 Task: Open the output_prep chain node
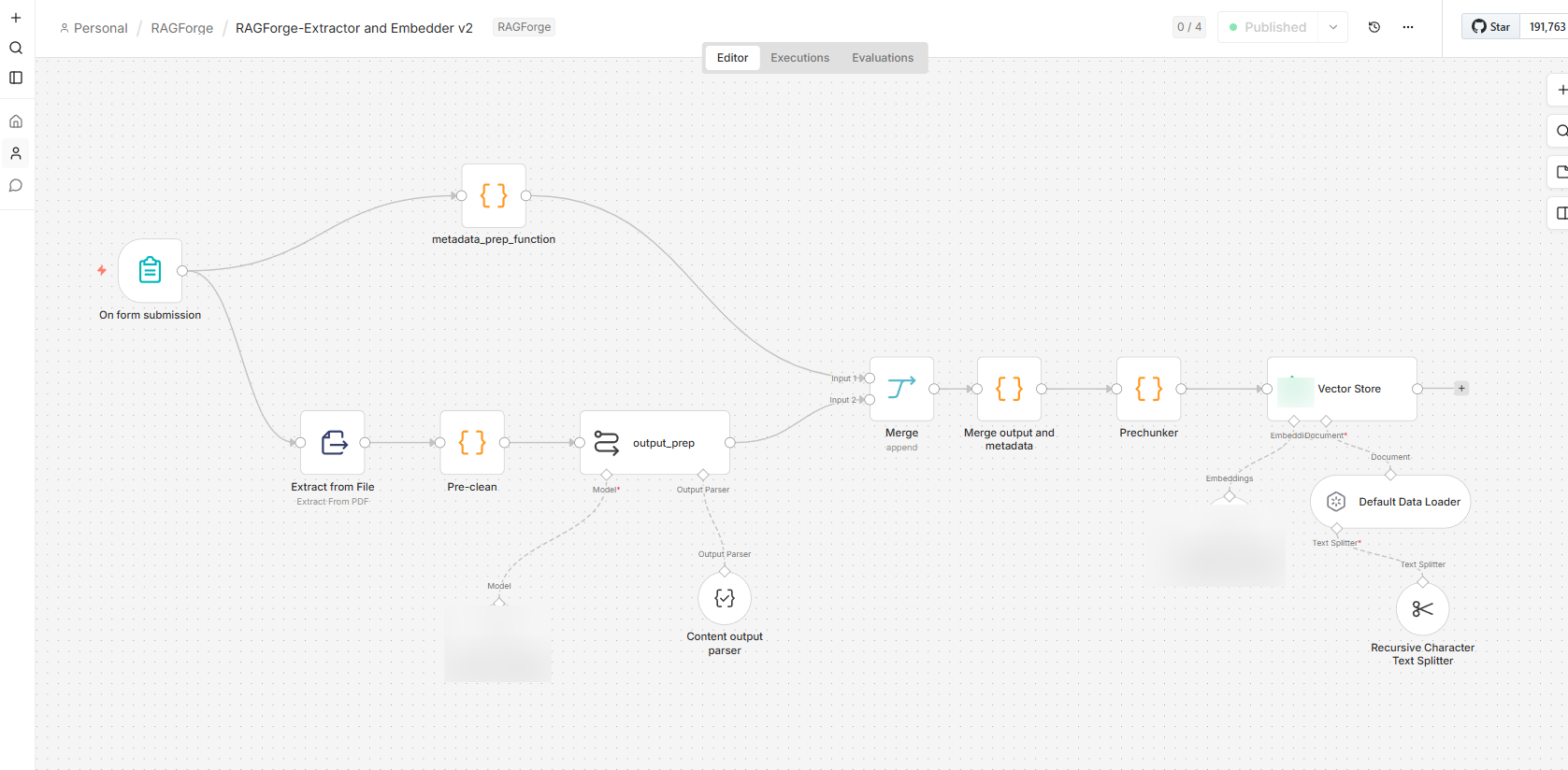tap(655, 443)
